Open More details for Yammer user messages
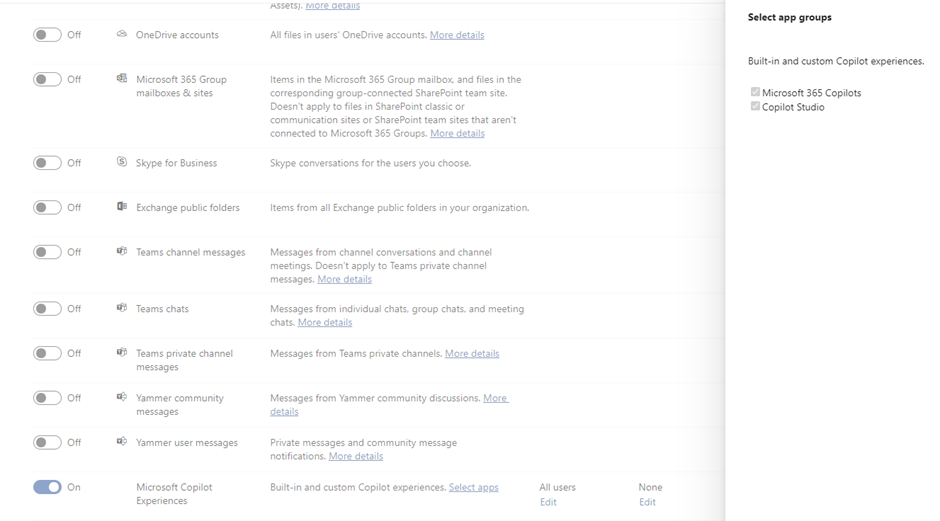The height and width of the screenshot is (521, 940). pyautogui.click(x=355, y=456)
